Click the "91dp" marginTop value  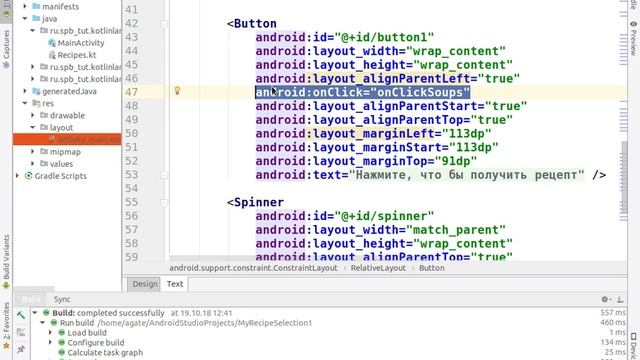456,161
